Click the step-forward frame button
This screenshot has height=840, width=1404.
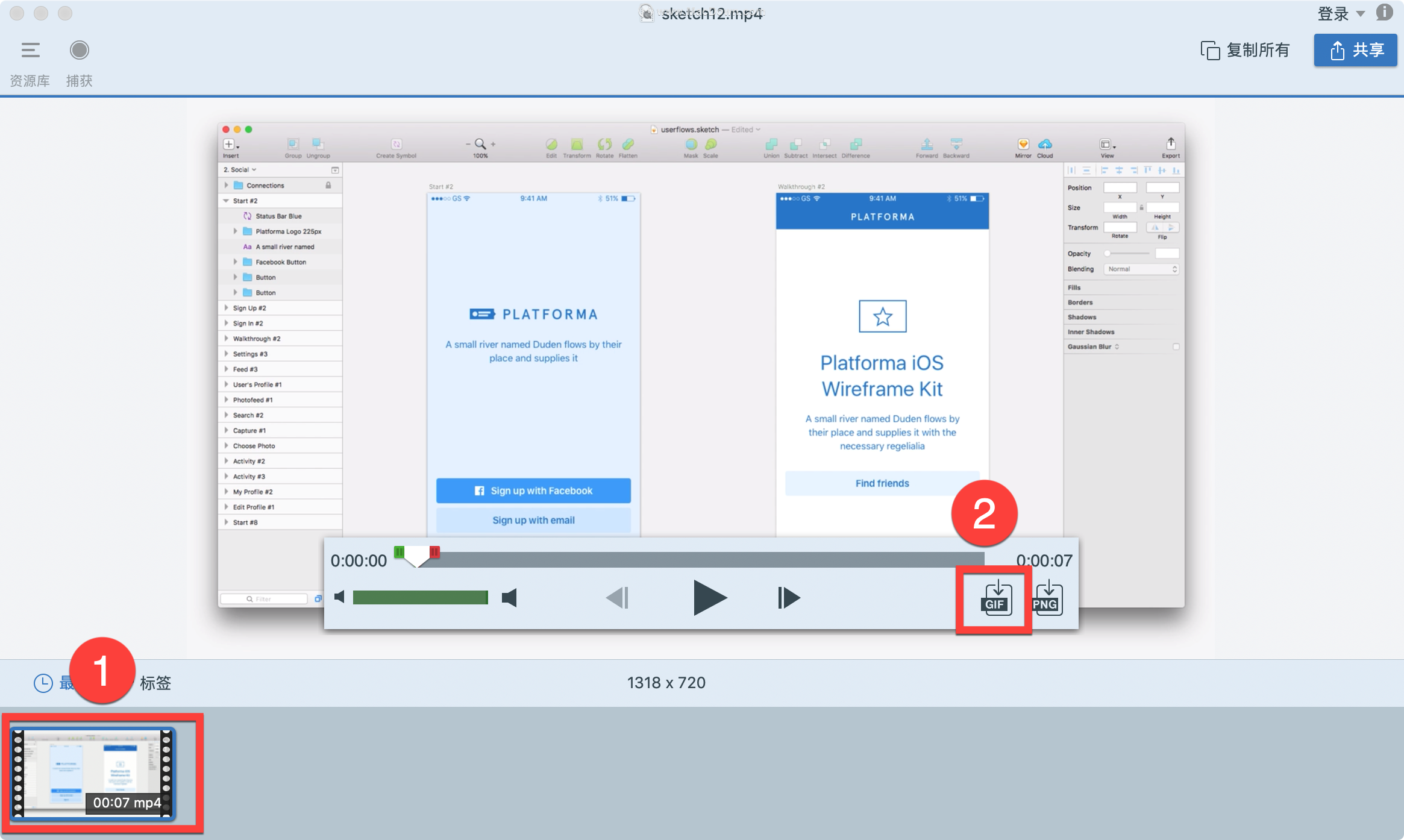point(787,598)
